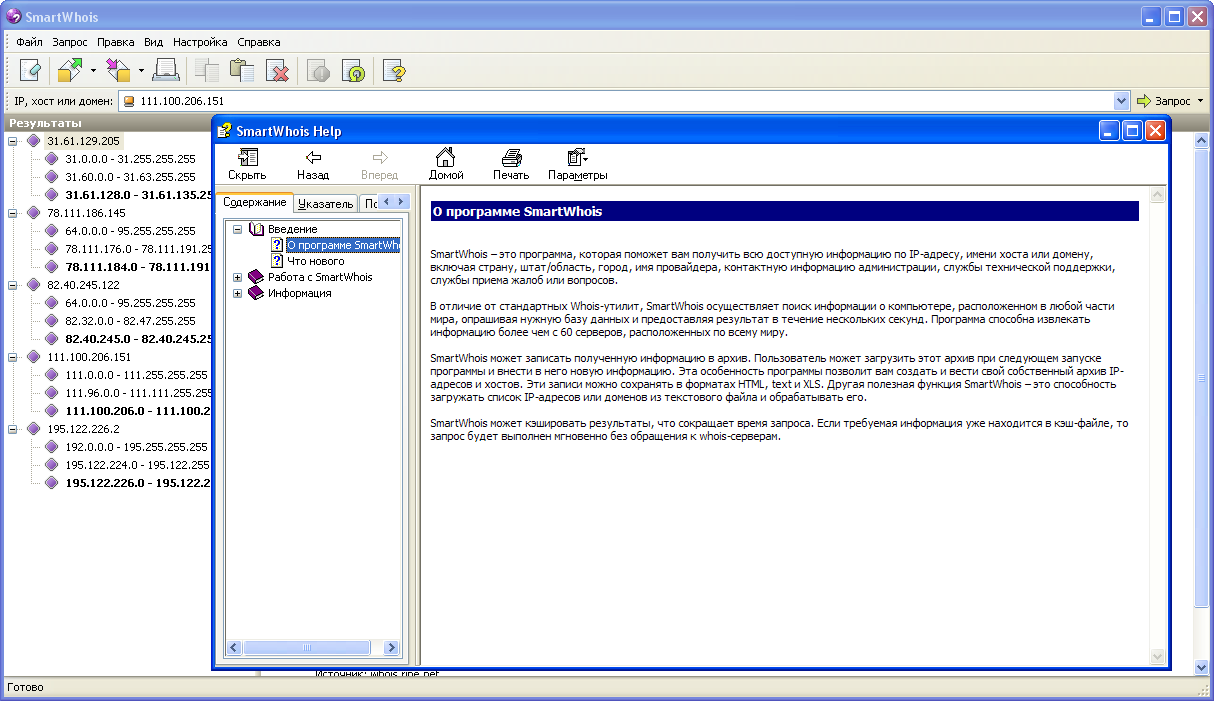Expand the Информация help topic
This screenshot has height=701, width=1214.
238,293
